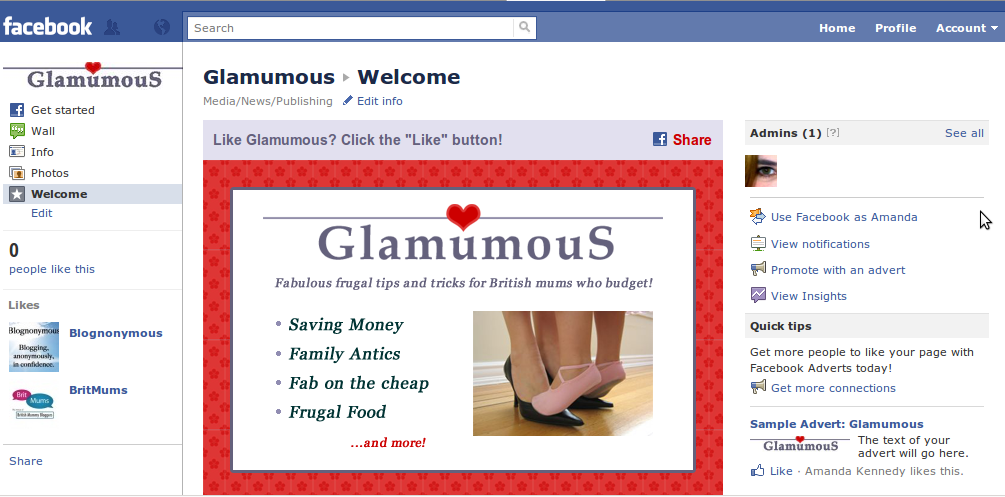Click the Photos icon in sidebar
The image size is (1005, 497).
coord(17,173)
